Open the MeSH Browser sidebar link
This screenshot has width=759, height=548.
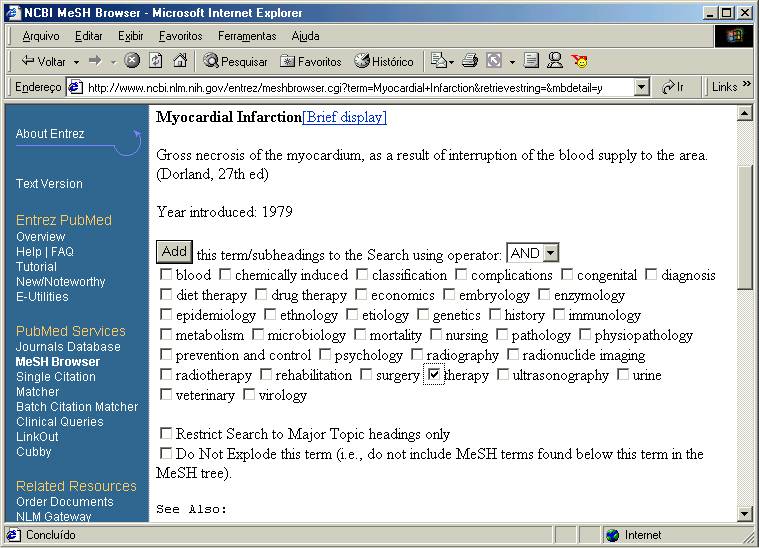pos(58,362)
